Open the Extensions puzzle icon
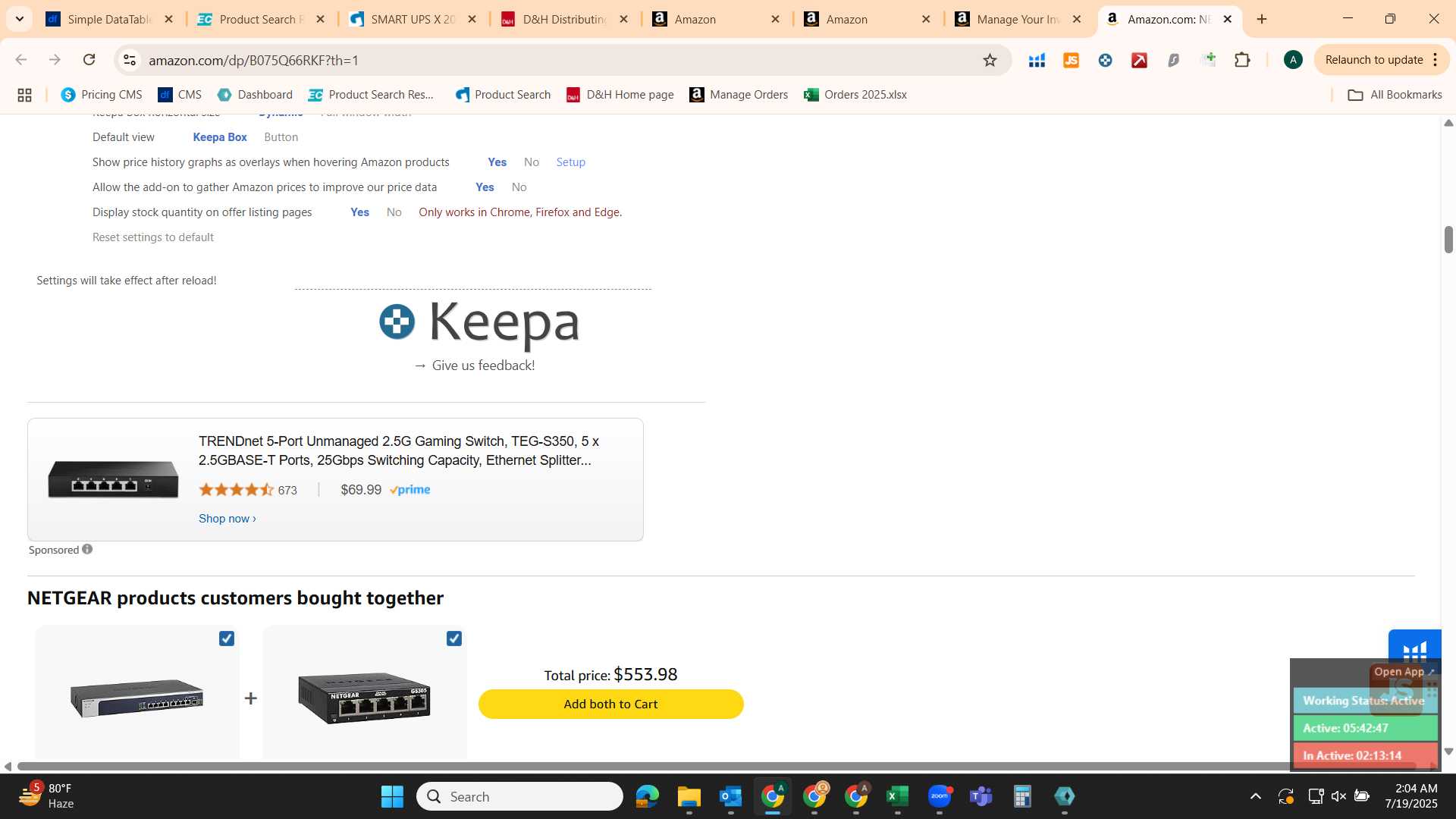1456x819 pixels. pyautogui.click(x=1242, y=60)
